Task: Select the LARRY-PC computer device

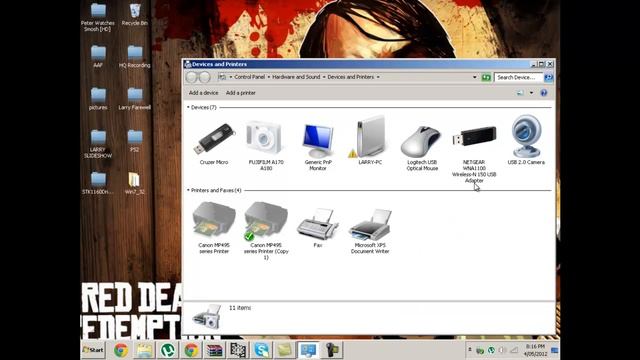Action: click(x=370, y=141)
